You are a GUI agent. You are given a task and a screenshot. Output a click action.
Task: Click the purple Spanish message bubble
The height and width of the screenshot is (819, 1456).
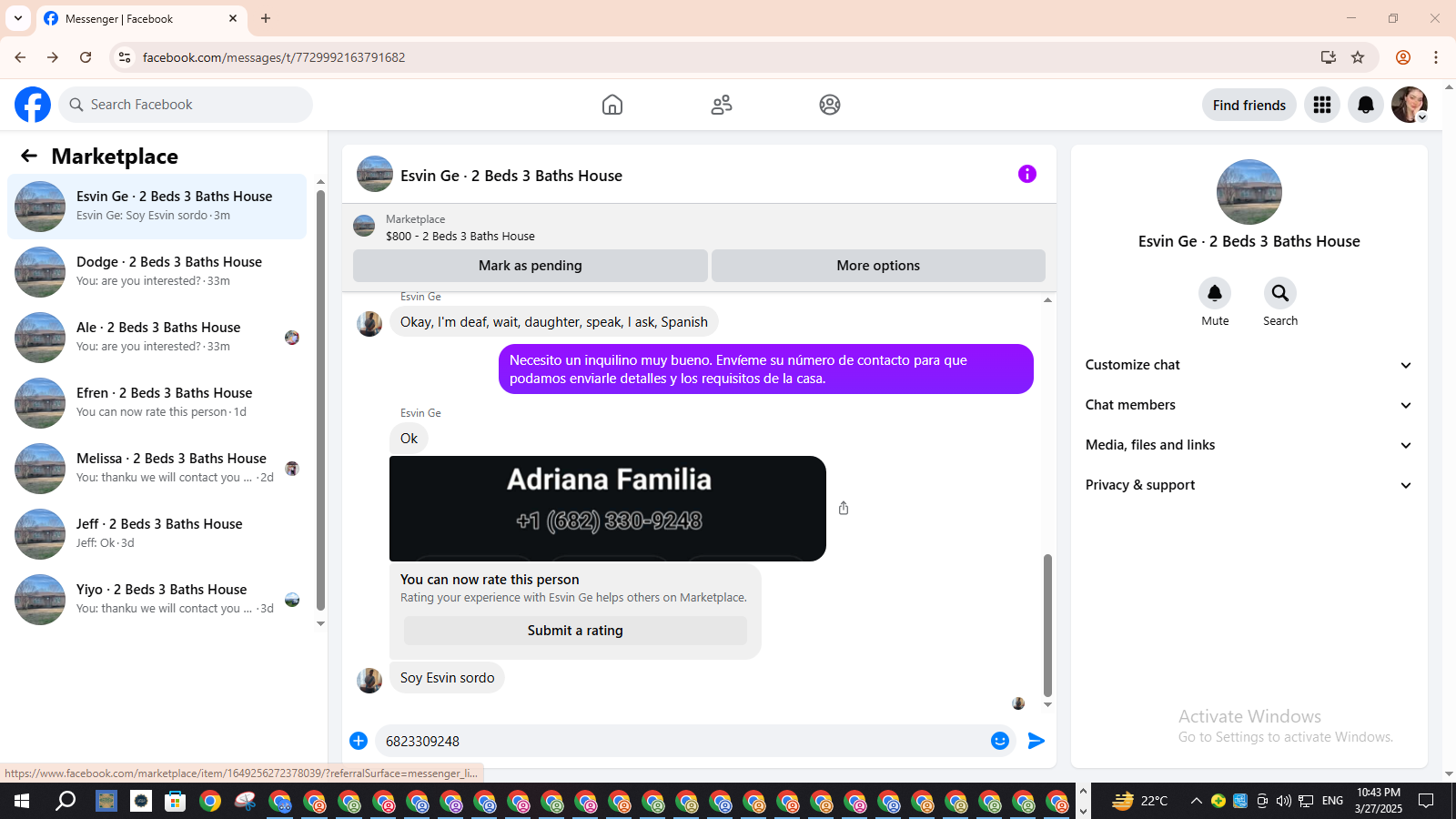(766, 369)
